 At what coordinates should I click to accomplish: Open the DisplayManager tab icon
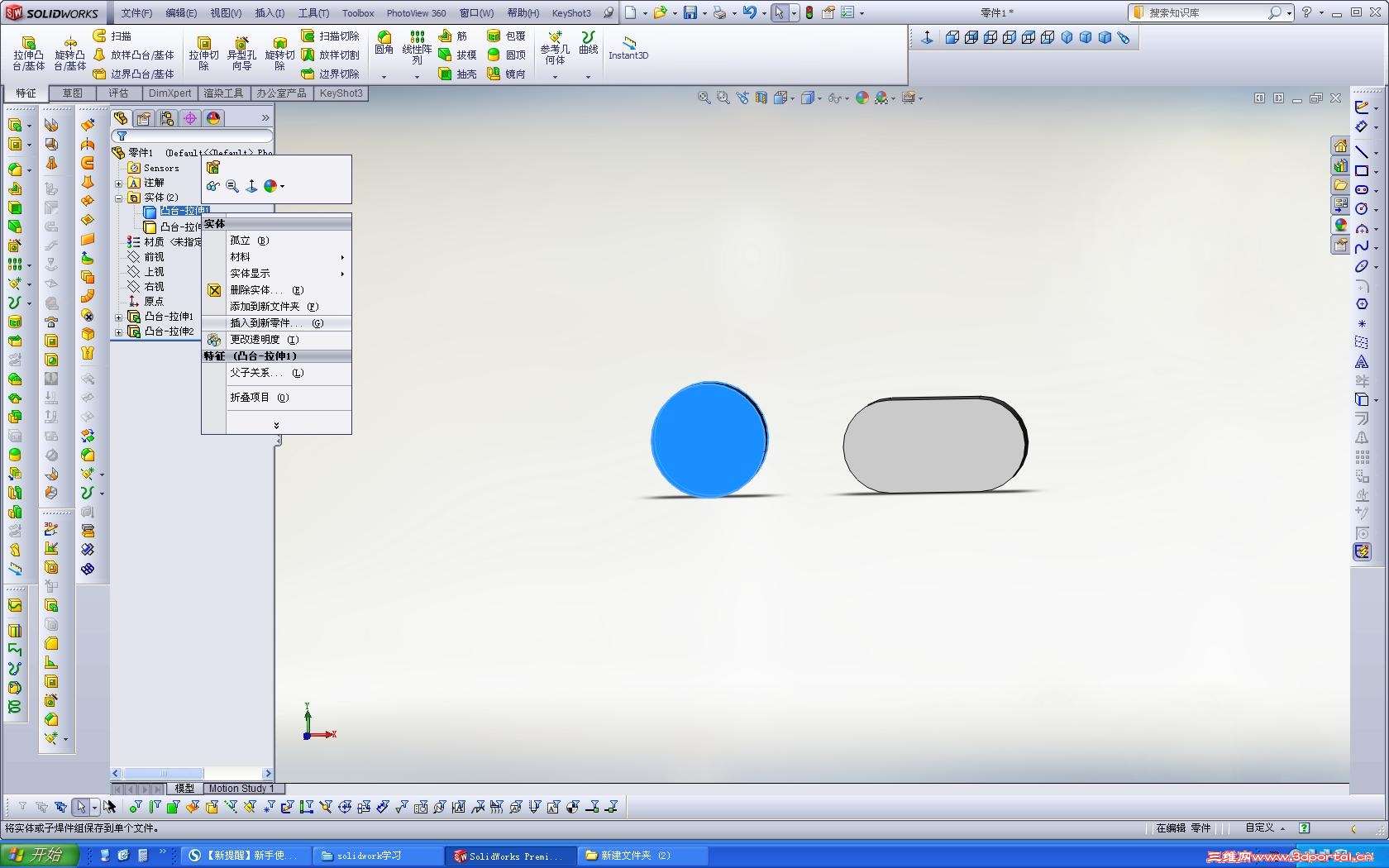[x=213, y=118]
